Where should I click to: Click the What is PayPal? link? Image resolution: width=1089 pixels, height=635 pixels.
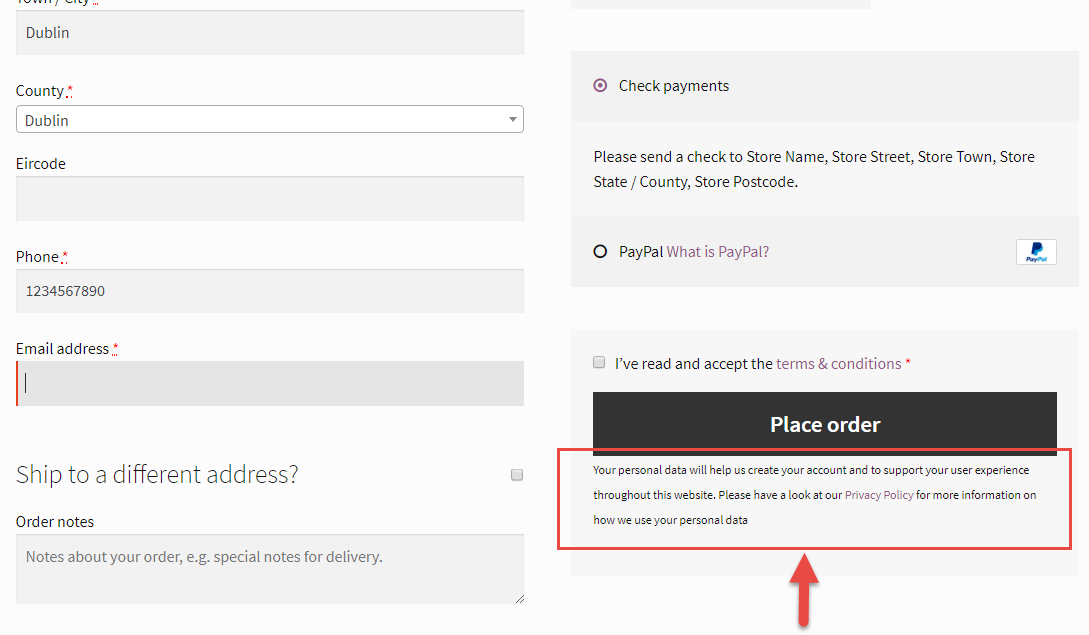coord(718,251)
